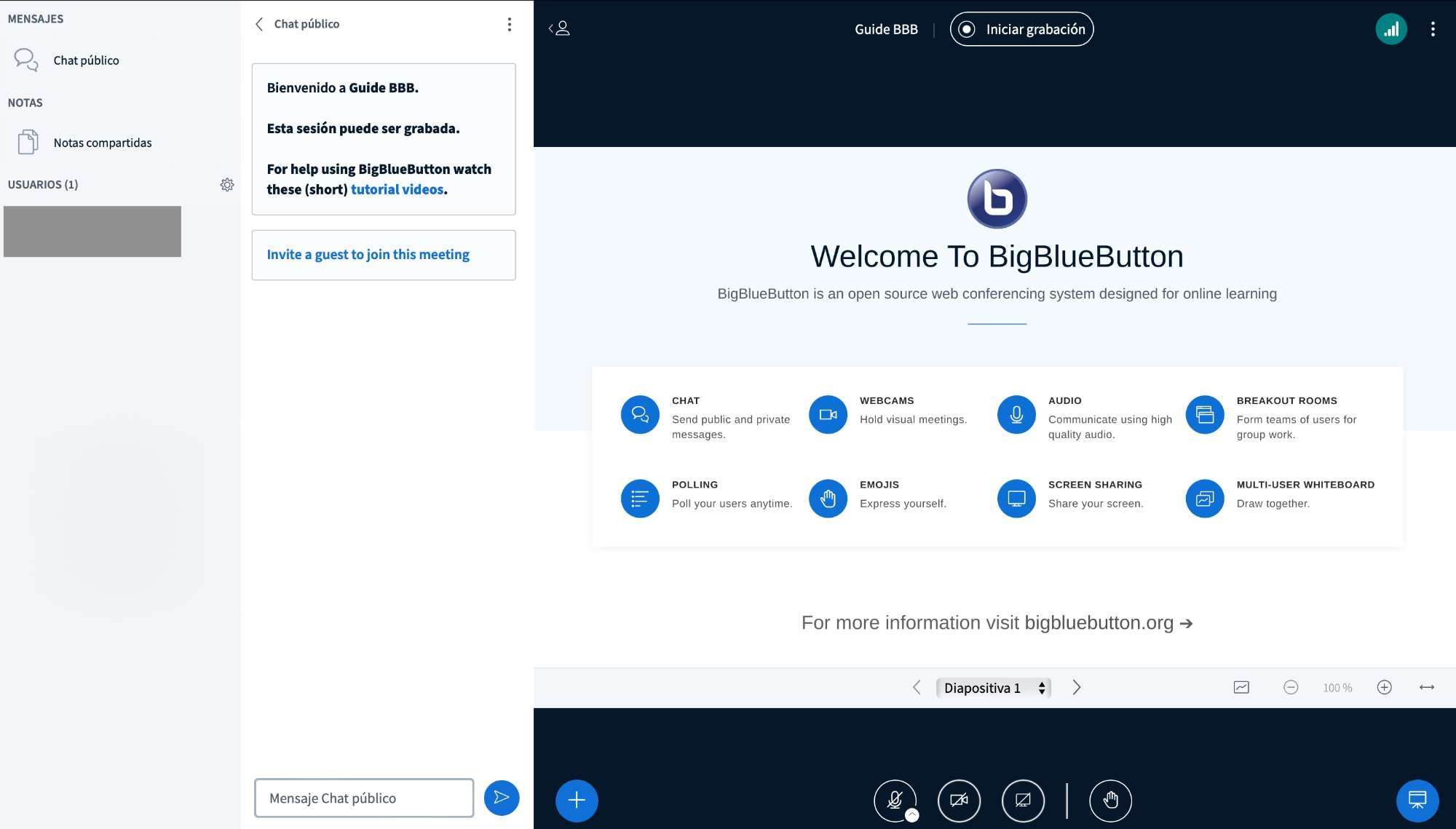Go back from Chat público panel
The image size is (1456, 829).
[259, 24]
